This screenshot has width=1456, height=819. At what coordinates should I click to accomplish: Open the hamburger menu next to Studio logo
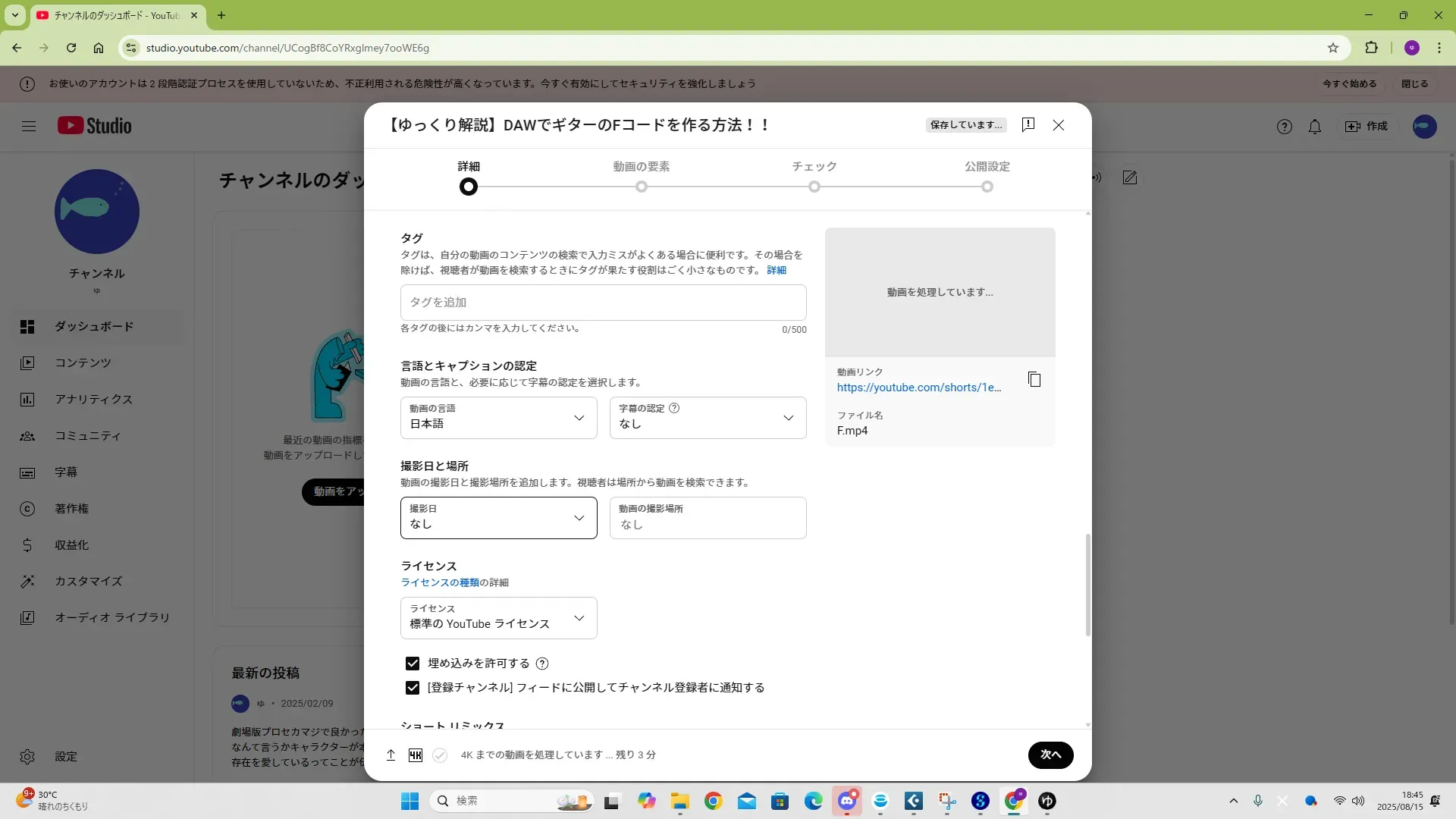click(29, 127)
